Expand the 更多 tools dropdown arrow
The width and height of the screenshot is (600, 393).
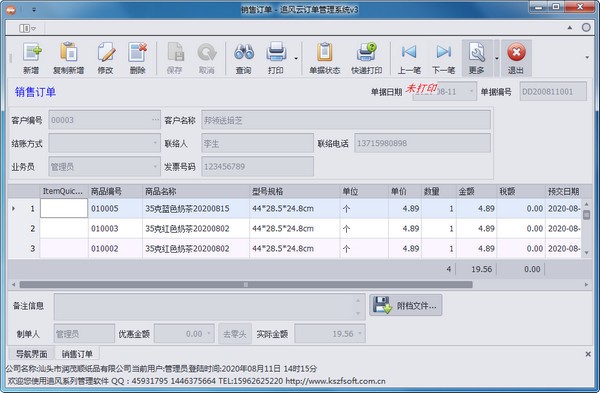pos(497,58)
